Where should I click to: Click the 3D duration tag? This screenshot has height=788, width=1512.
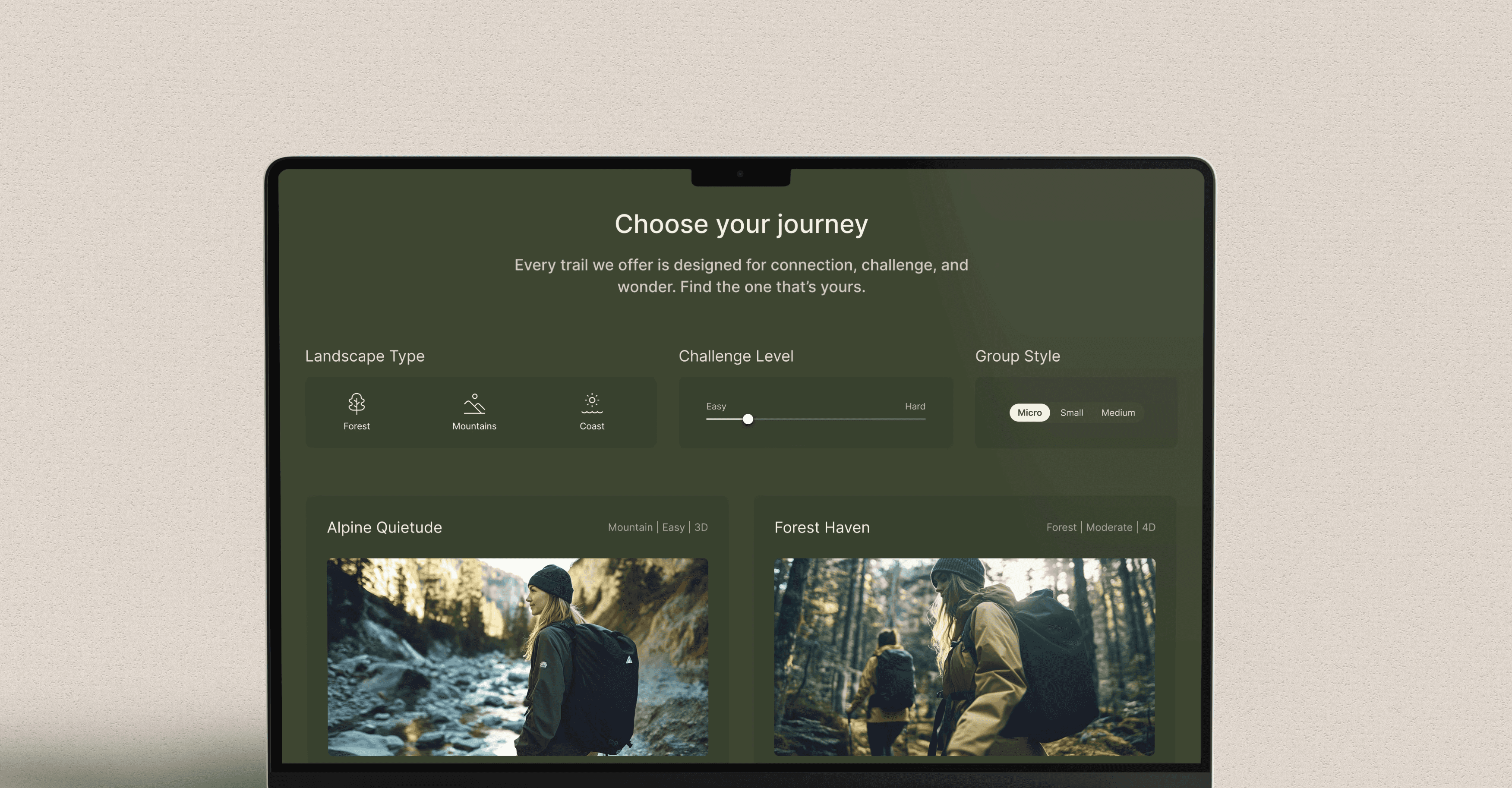click(x=701, y=527)
